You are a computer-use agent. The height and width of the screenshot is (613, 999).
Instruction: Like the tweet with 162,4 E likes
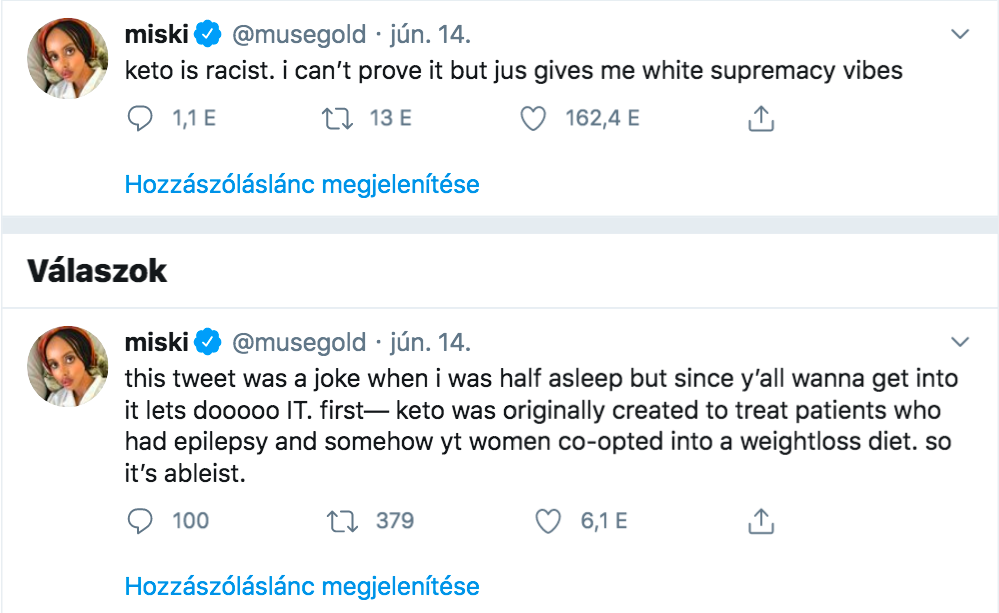point(534,119)
